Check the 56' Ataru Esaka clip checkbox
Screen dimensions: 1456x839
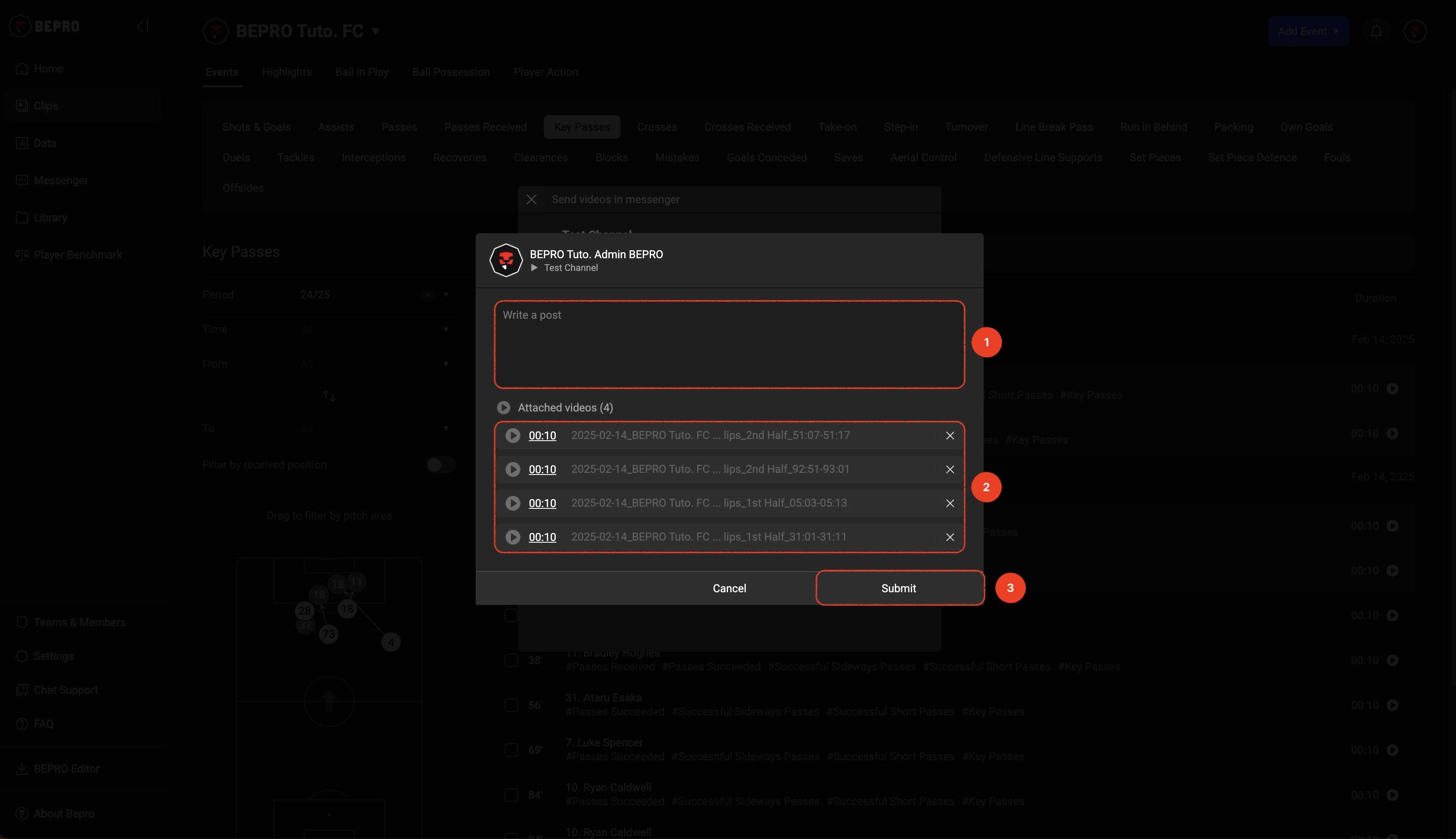pyautogui.click(x=510, y=705)
